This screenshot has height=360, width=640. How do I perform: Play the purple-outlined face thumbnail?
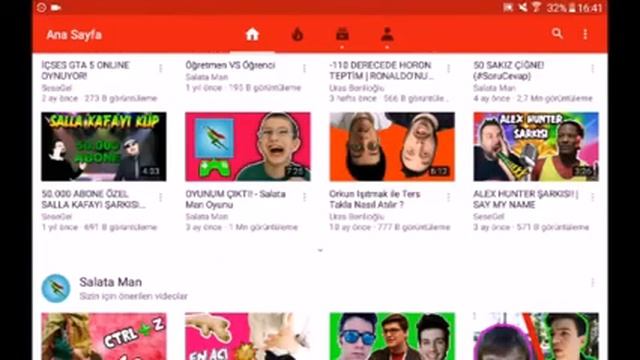click(536, 336)
